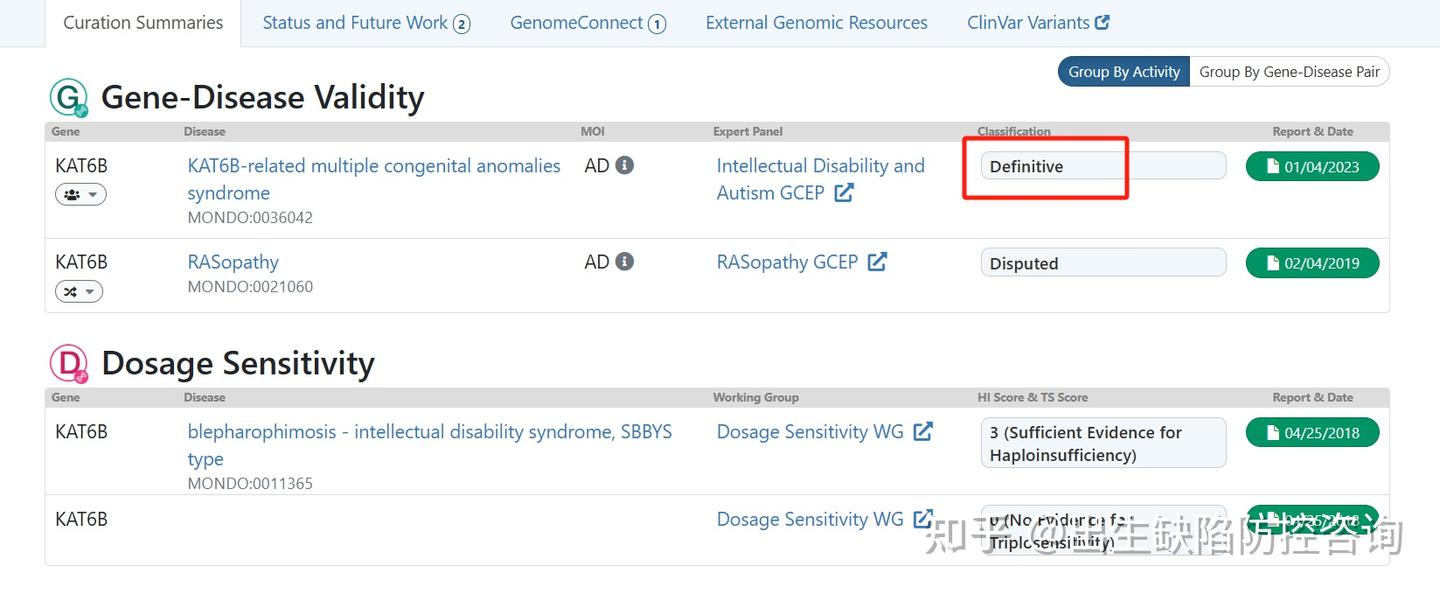This screenshot has height=594, width=1440.
Task: Click the AD info icon for KAT6B-related syndrome
Action: pyautogui.click(x=625, y=165)
